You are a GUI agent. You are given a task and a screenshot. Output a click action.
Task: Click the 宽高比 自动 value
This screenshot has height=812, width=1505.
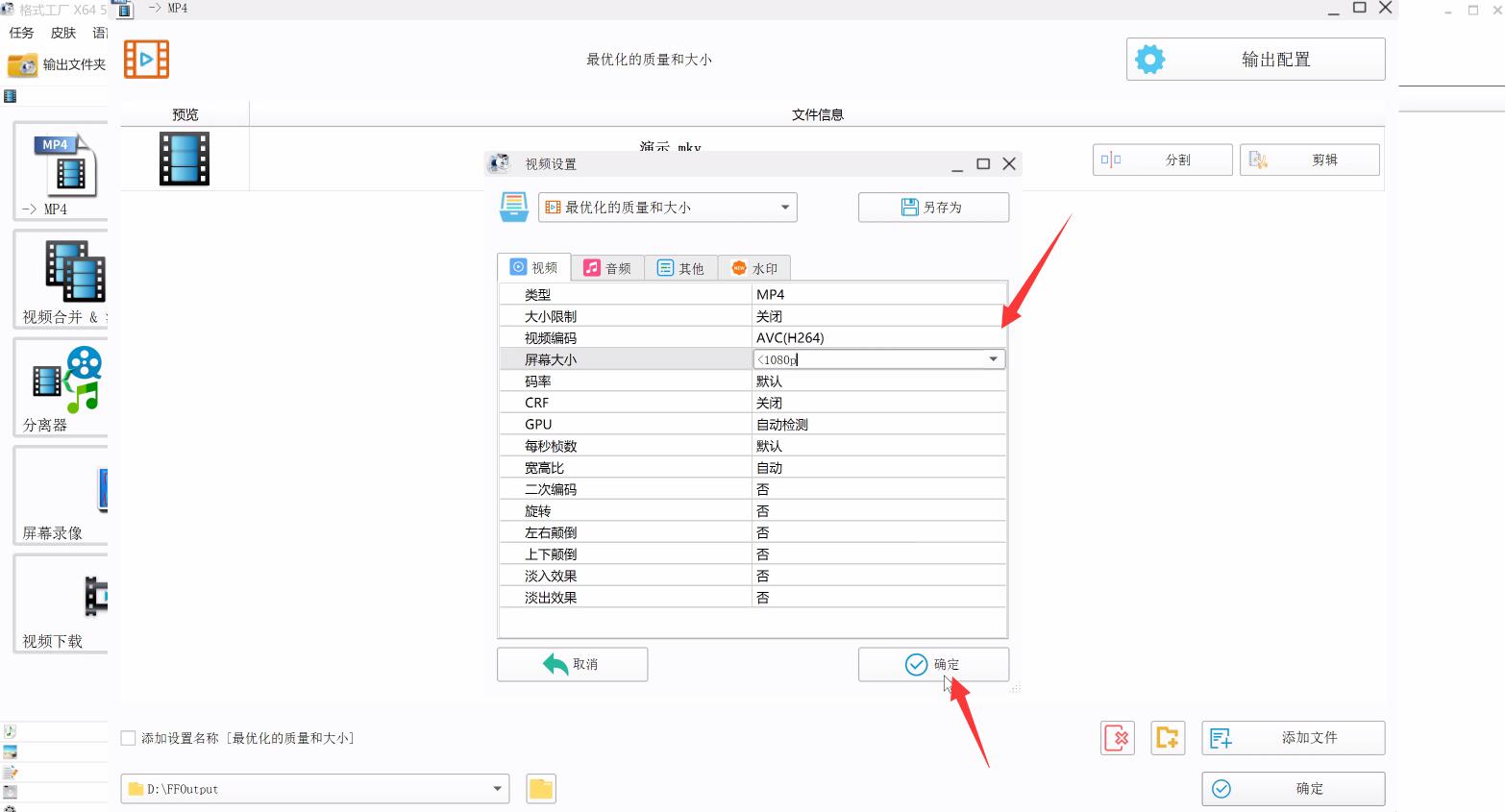click(x=878, y=467)
